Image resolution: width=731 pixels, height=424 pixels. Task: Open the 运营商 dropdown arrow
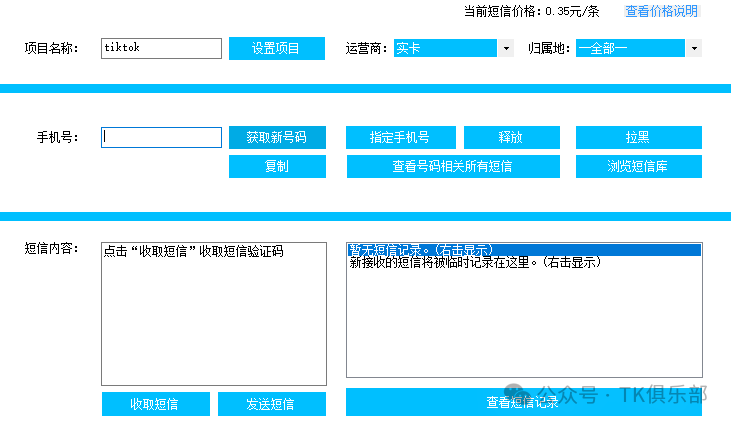(506, 48)
